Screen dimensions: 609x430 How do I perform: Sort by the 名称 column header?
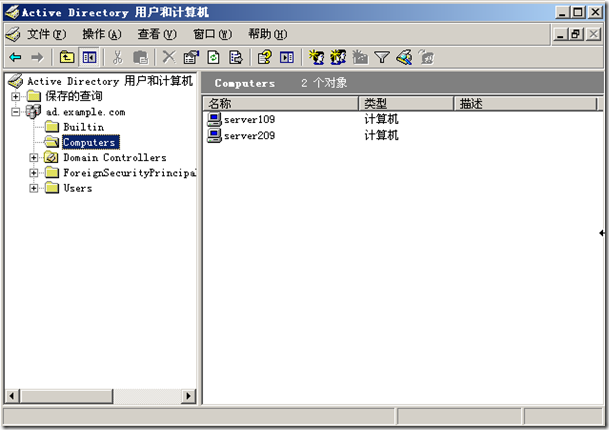[x=280, y=104]
